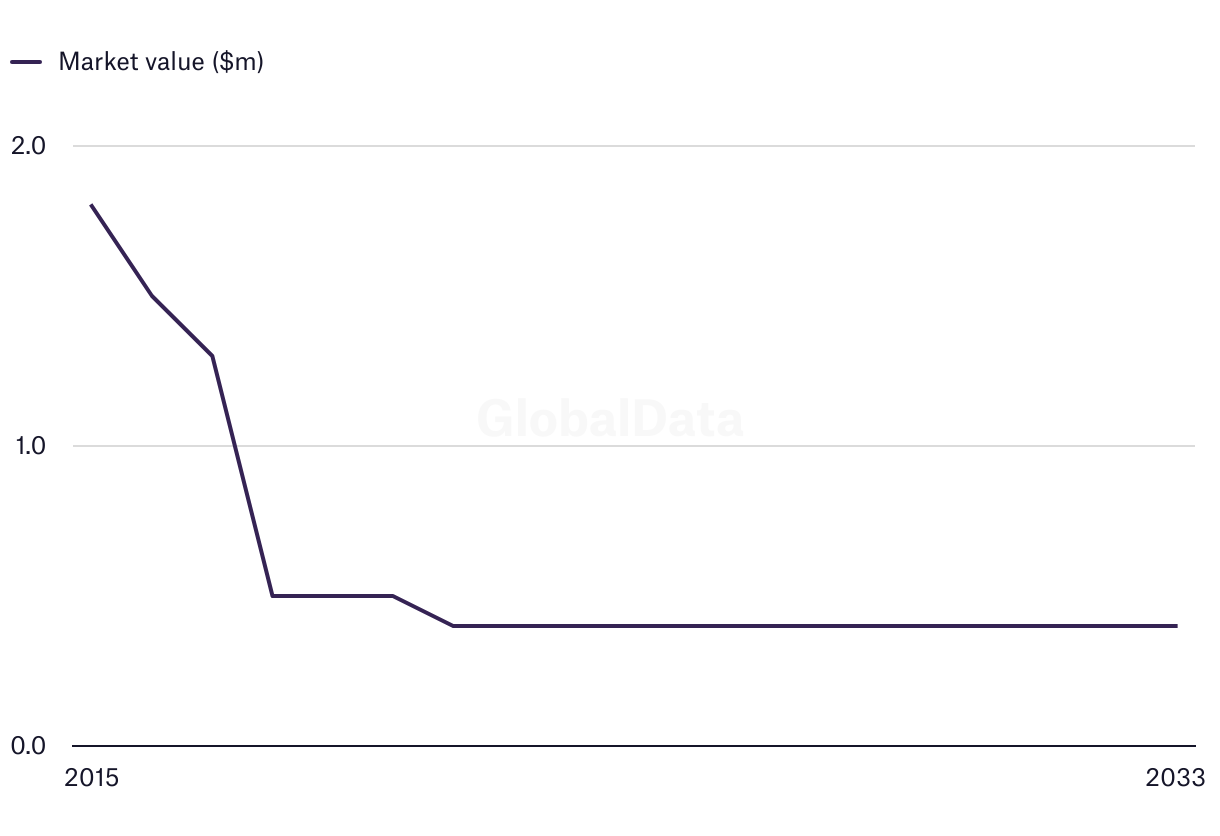Click the vertex where line drops to 0.4
The width and height of the screenshot is (1220, 836).
[x=453, y=626]
